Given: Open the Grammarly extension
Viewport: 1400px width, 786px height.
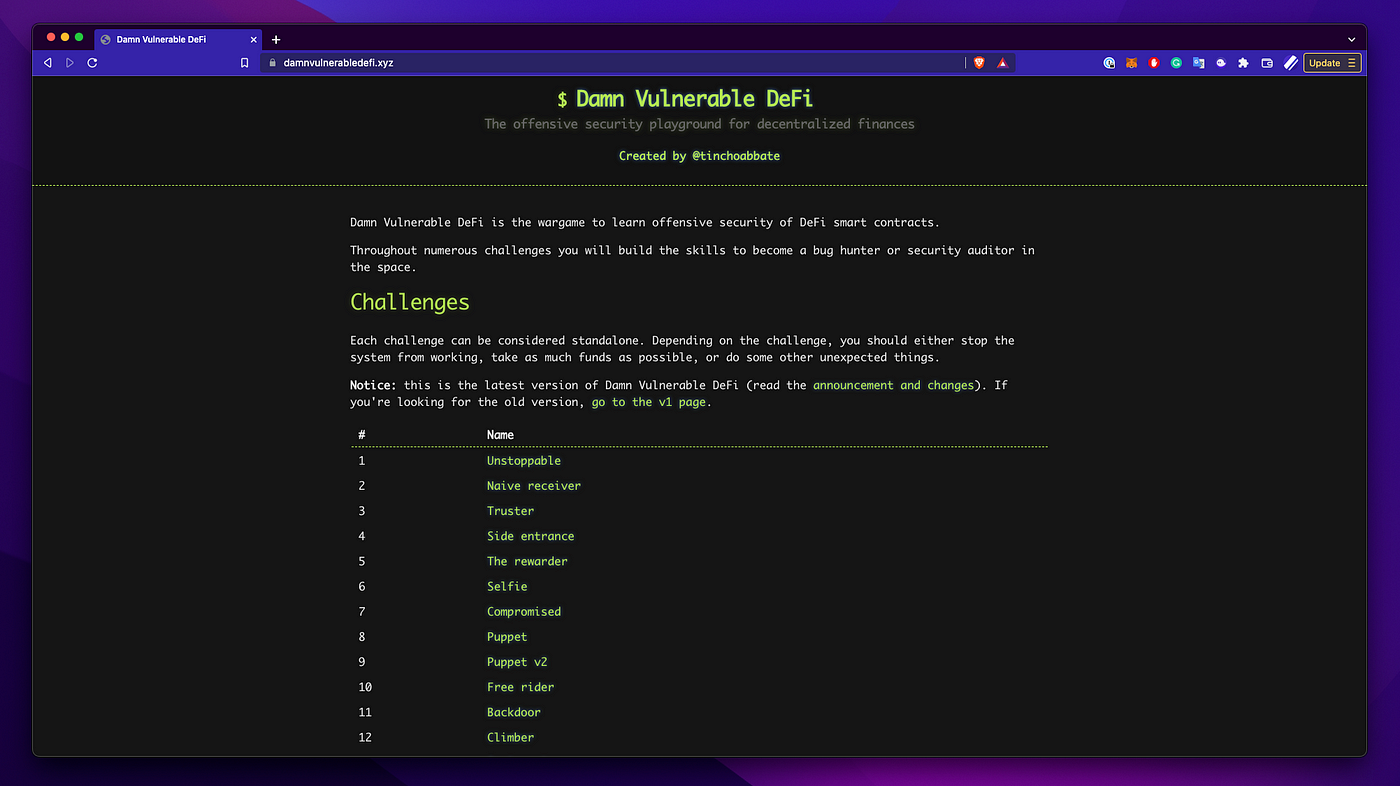Looking at the screenshot, I should (x=1176, y=63).
